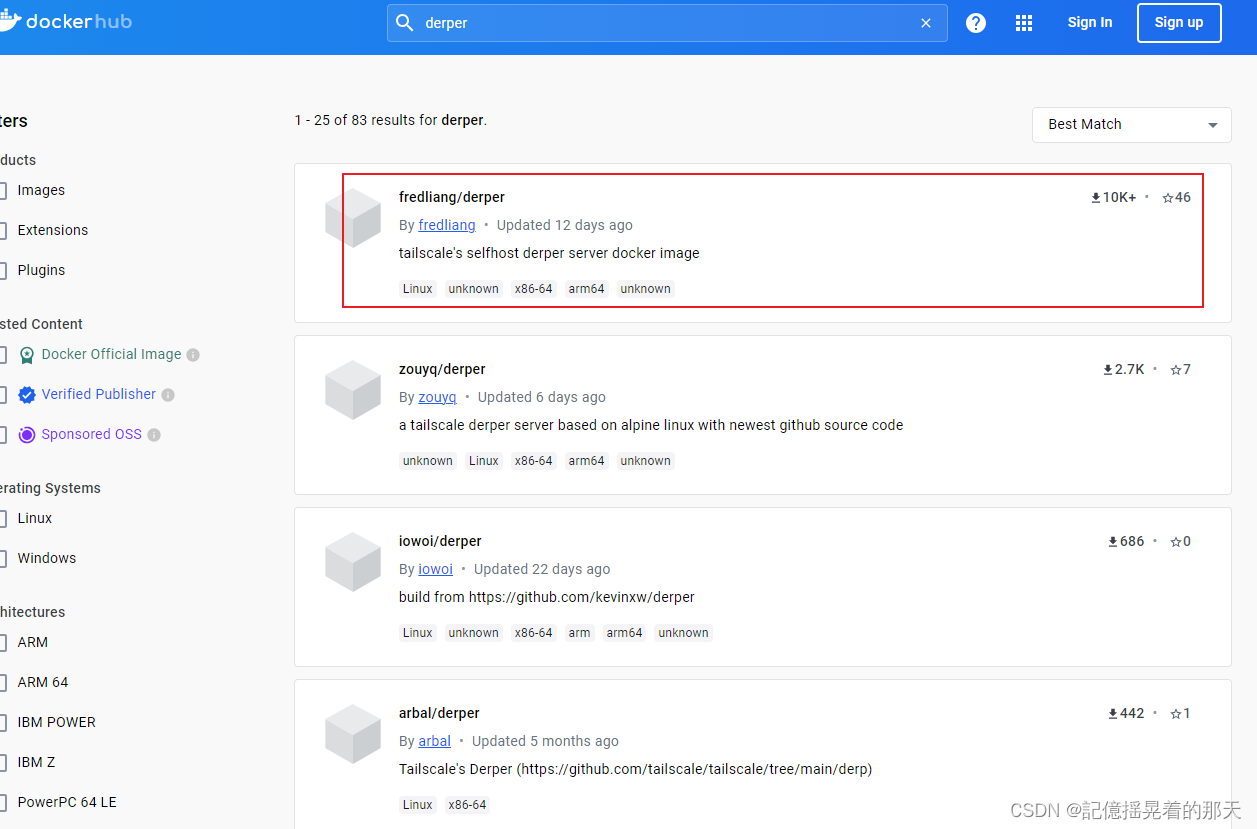Click the download icon next to 10K+
This screenshot has width=1257, height=829.
click(x=1096, y=198)
